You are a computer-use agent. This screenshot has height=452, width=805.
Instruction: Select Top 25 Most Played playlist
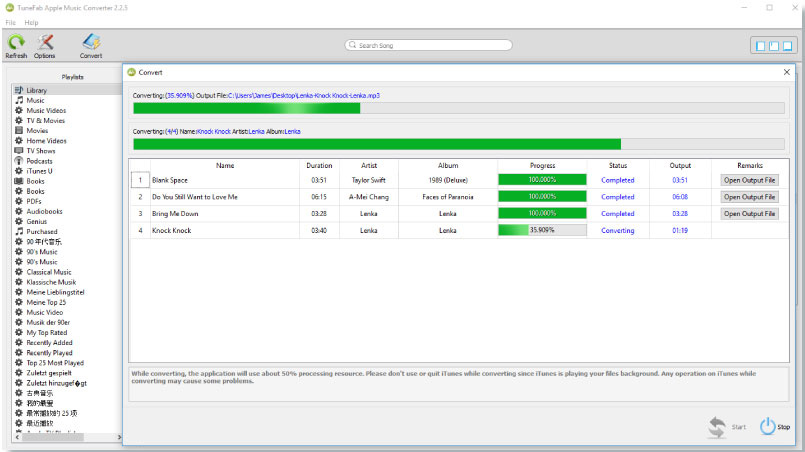tap(55, 363)
